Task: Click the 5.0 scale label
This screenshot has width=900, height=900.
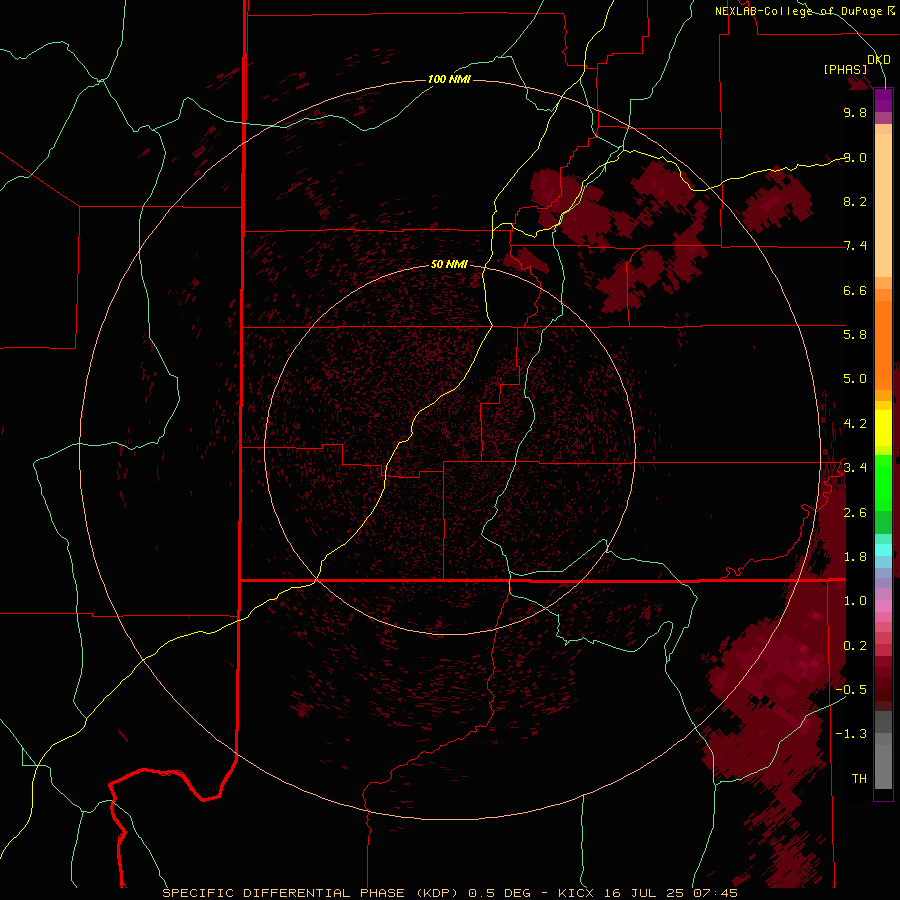Action: click(855, 379)
